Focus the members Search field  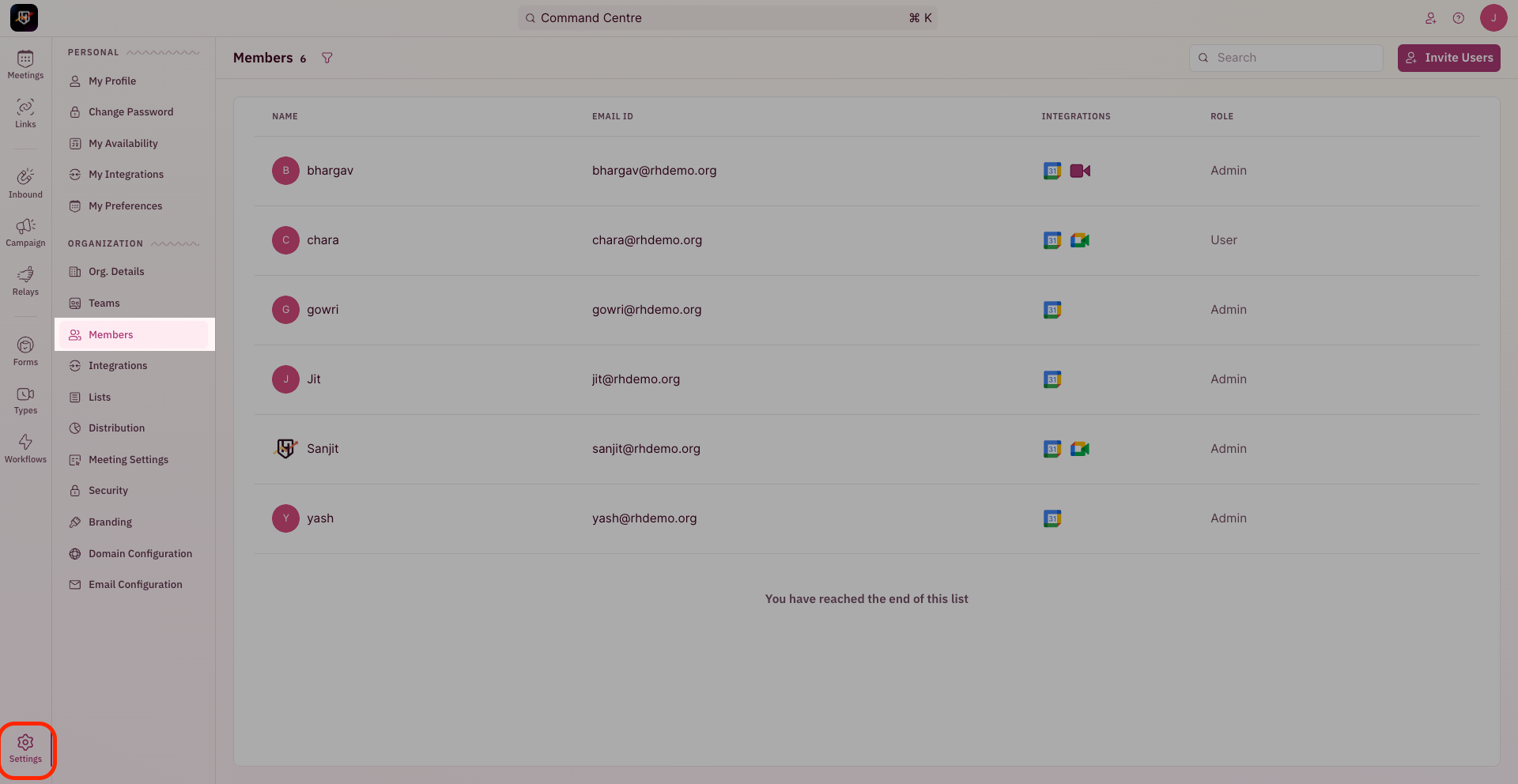(1286, 58)
